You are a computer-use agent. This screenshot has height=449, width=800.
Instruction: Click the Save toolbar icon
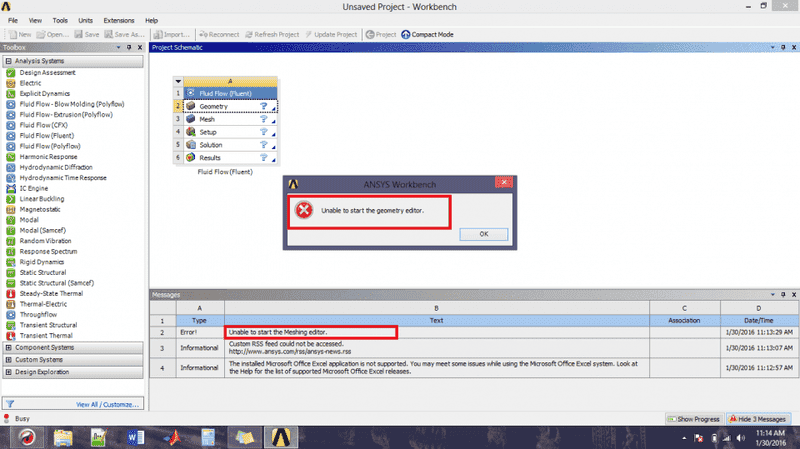click(x=79, y=35)
